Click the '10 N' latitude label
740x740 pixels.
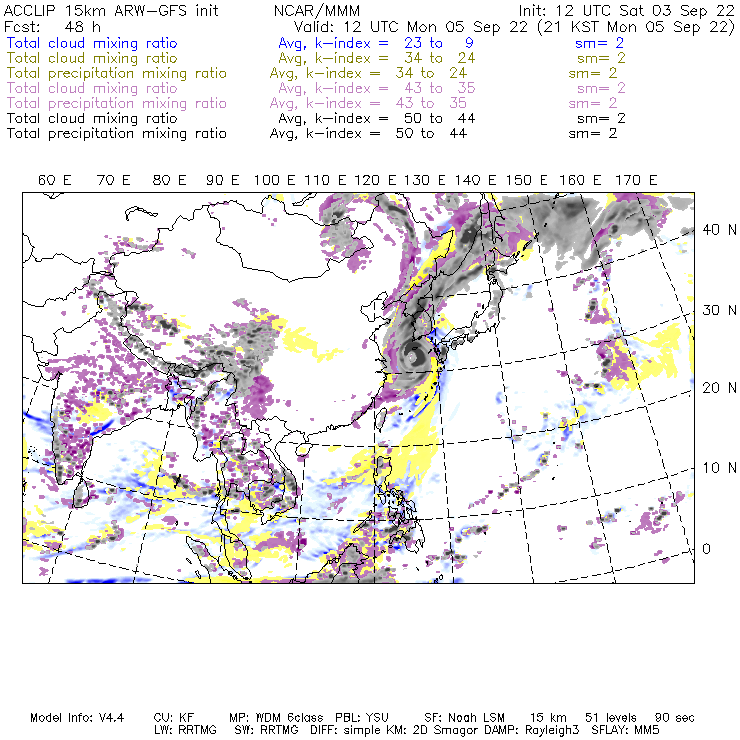tap(719, 468)
